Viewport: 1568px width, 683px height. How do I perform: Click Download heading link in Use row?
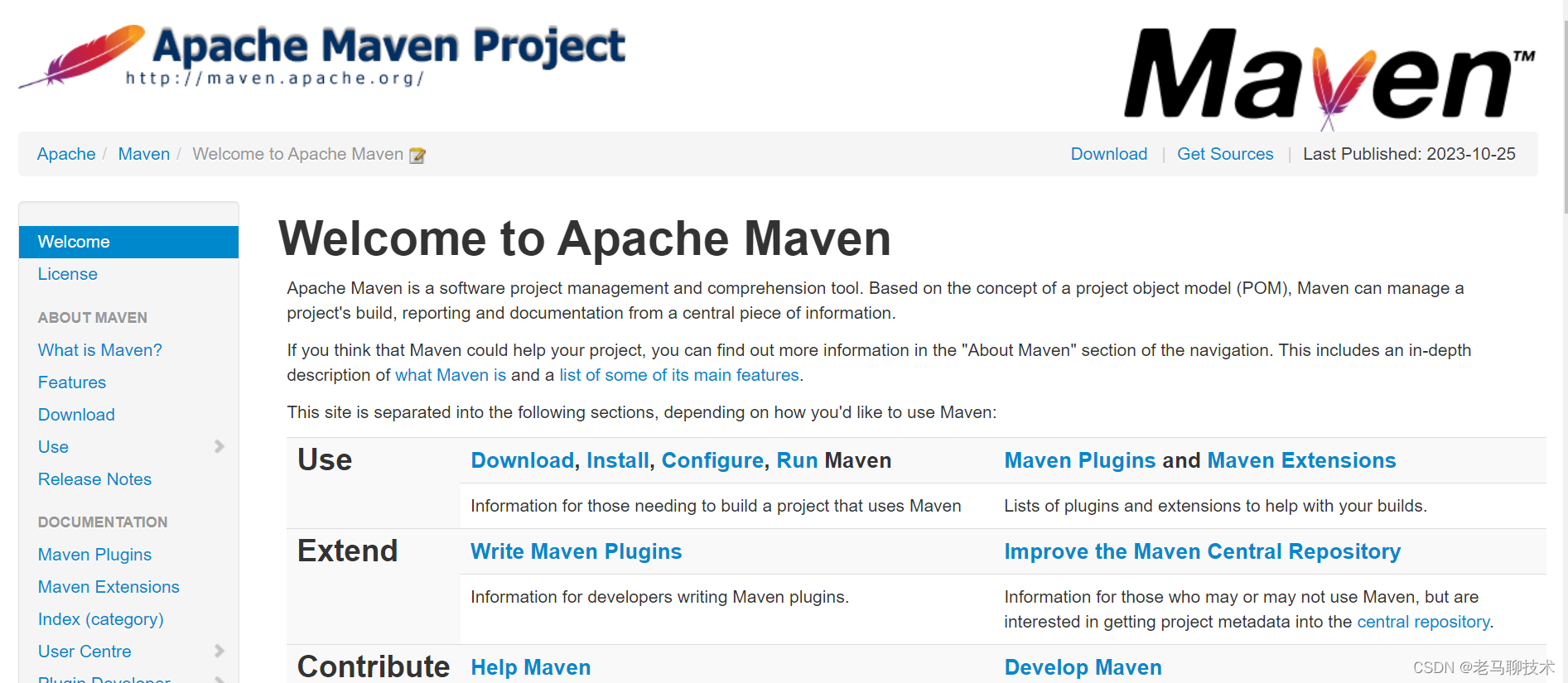tap(523, 460)
